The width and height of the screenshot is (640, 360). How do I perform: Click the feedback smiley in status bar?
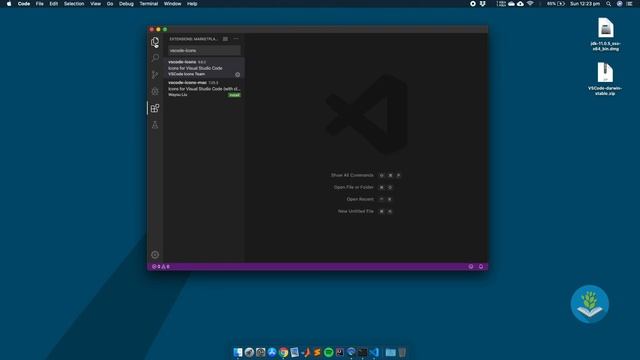pyautogui.click(x=471, y=267)
